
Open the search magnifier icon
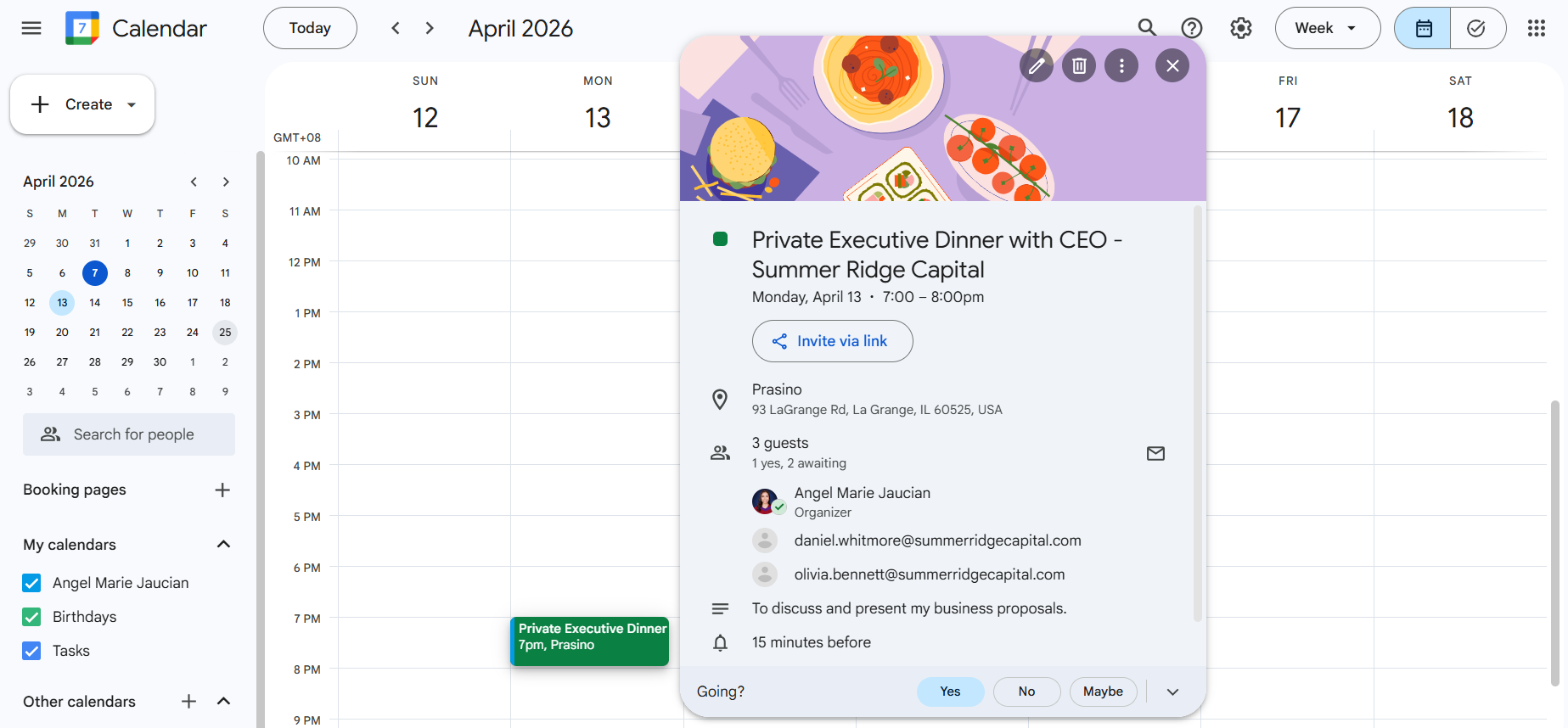(1147, 28)
